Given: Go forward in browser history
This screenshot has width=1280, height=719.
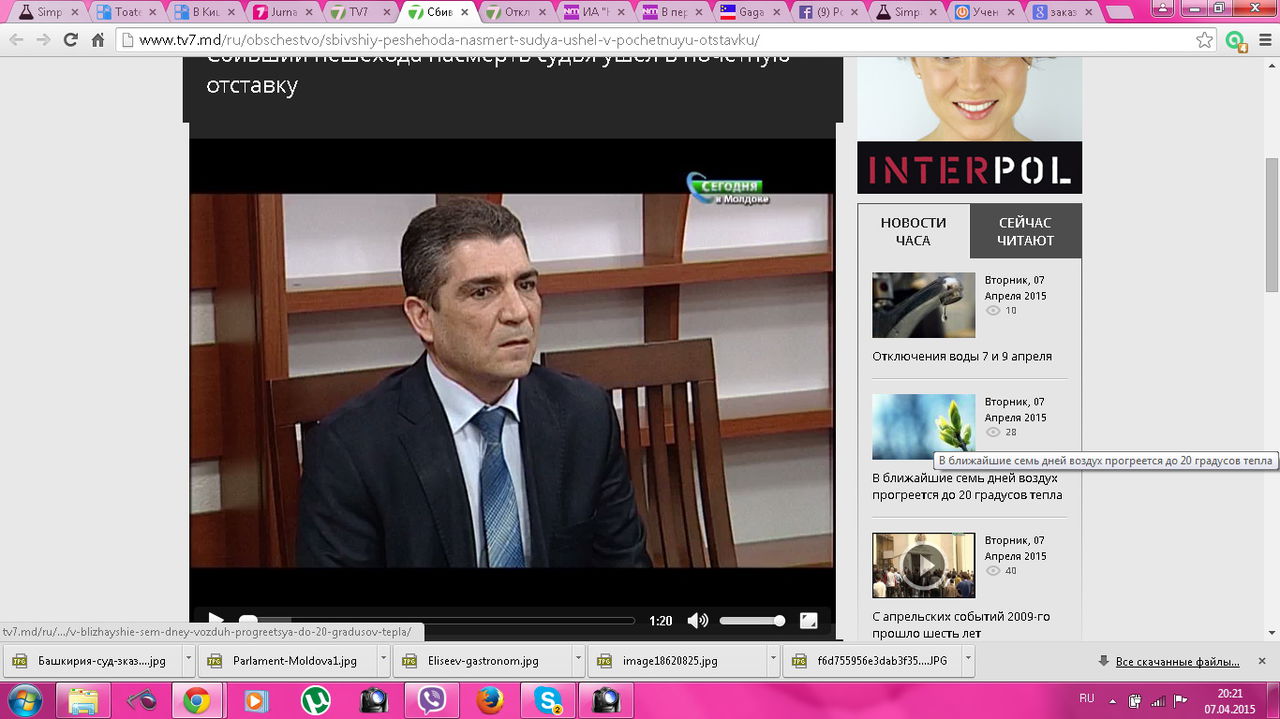Looking at the screenshot, I should (x=43, y=40).
